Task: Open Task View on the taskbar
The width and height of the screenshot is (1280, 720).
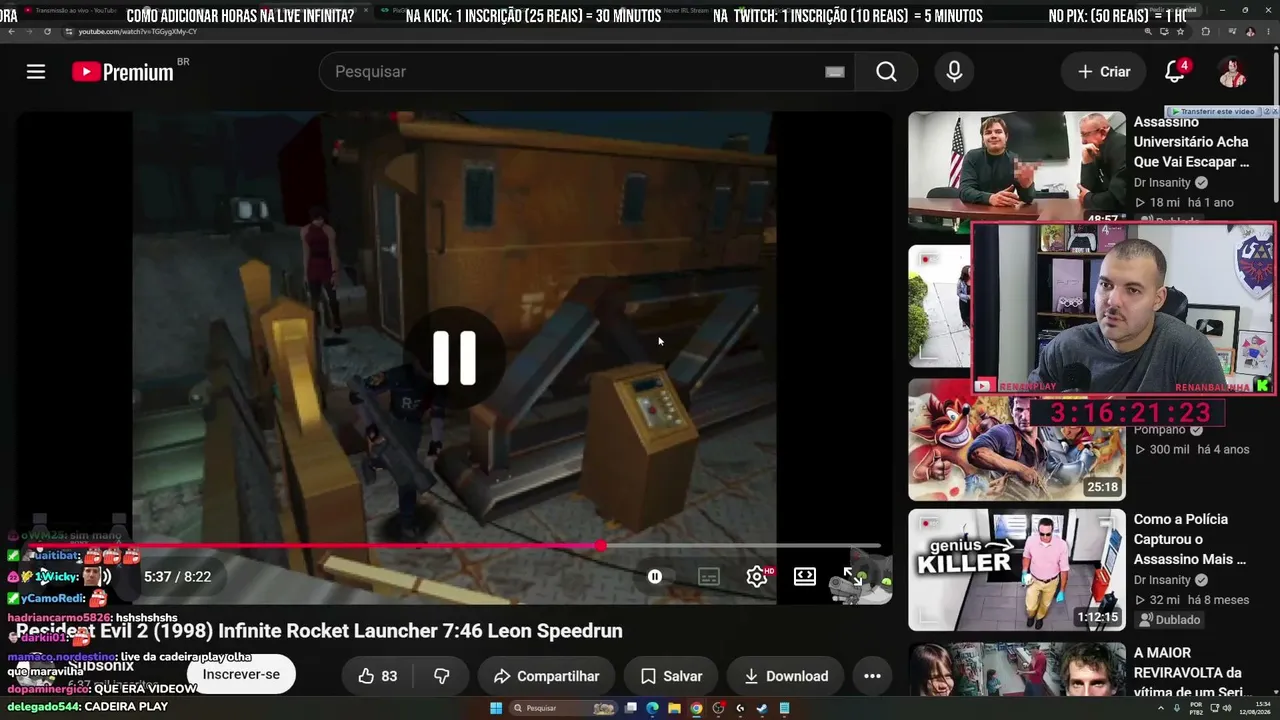Action: 631,708
